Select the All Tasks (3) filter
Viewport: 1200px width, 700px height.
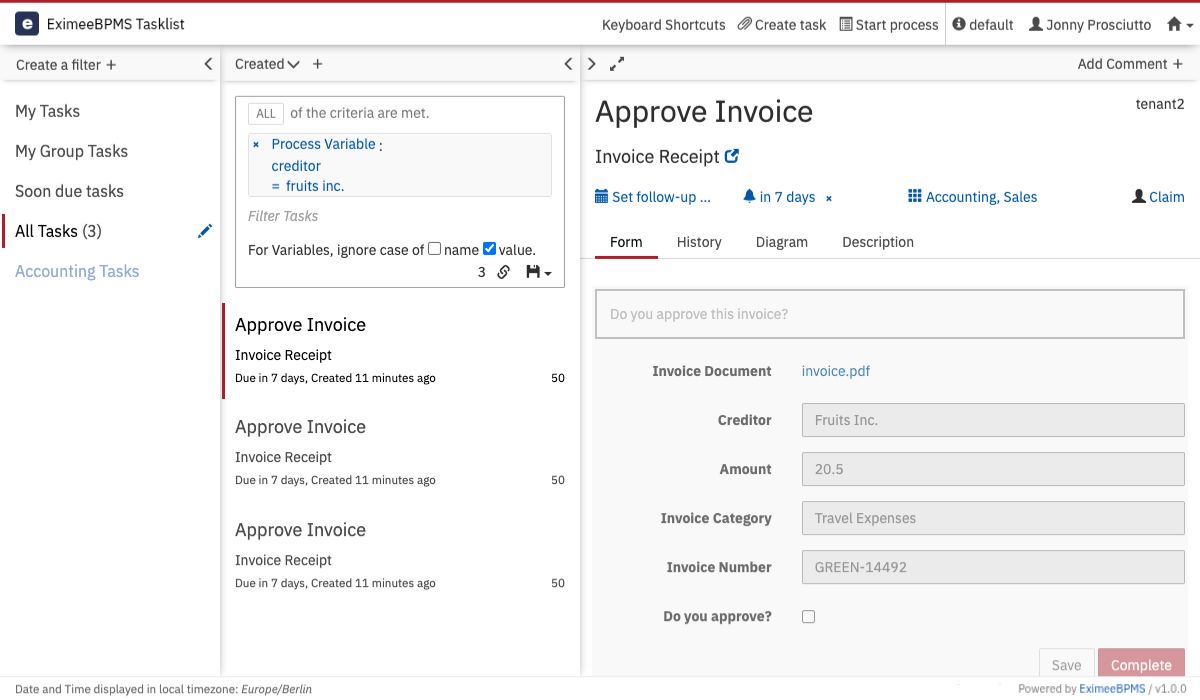[x=58, y=231]
